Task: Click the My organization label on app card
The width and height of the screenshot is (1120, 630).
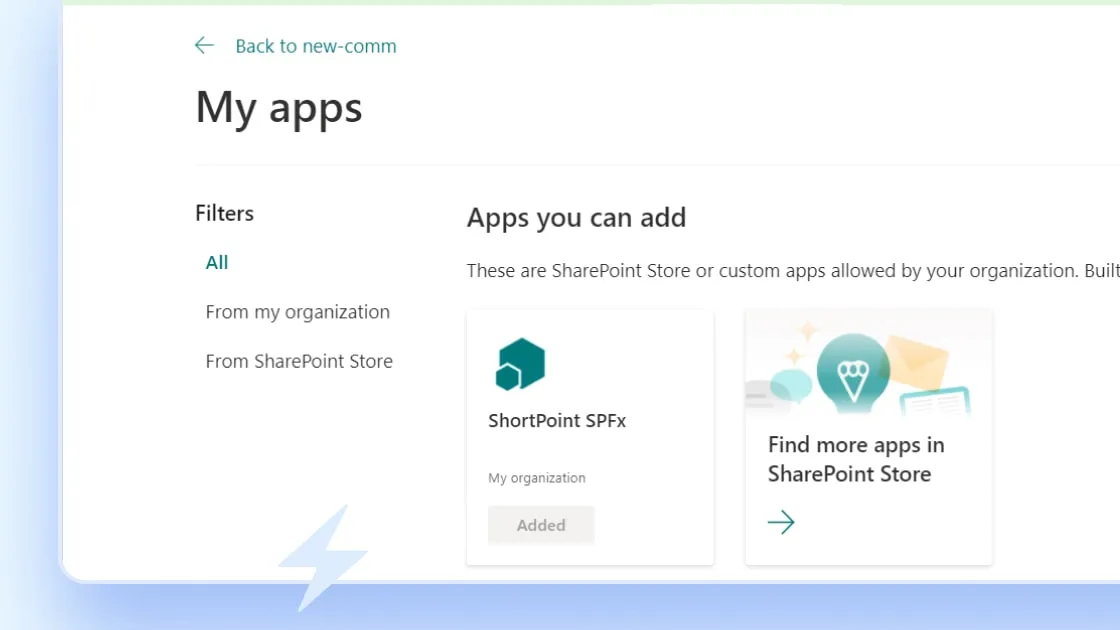Action: 536,478
